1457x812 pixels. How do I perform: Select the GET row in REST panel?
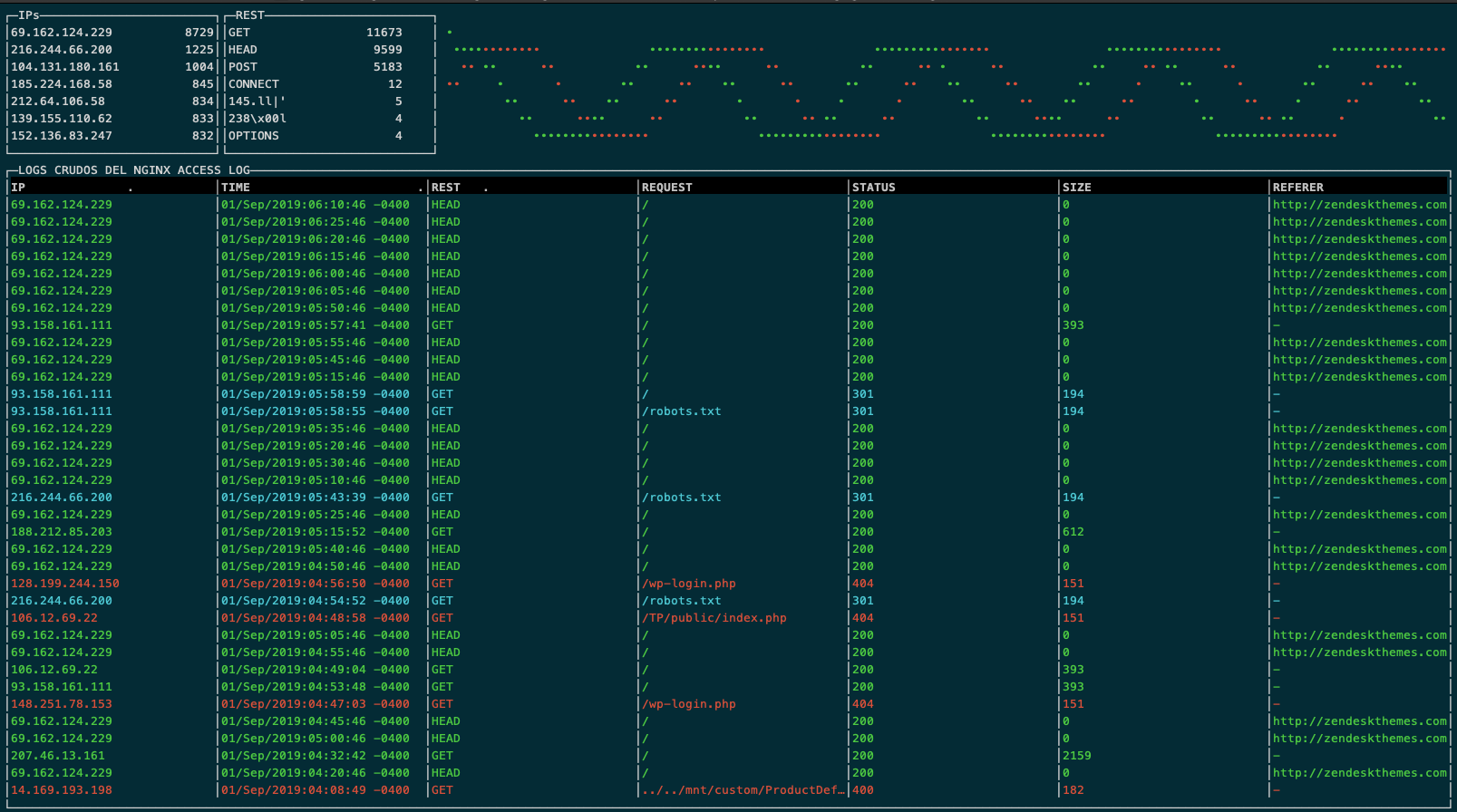(316, 32)
